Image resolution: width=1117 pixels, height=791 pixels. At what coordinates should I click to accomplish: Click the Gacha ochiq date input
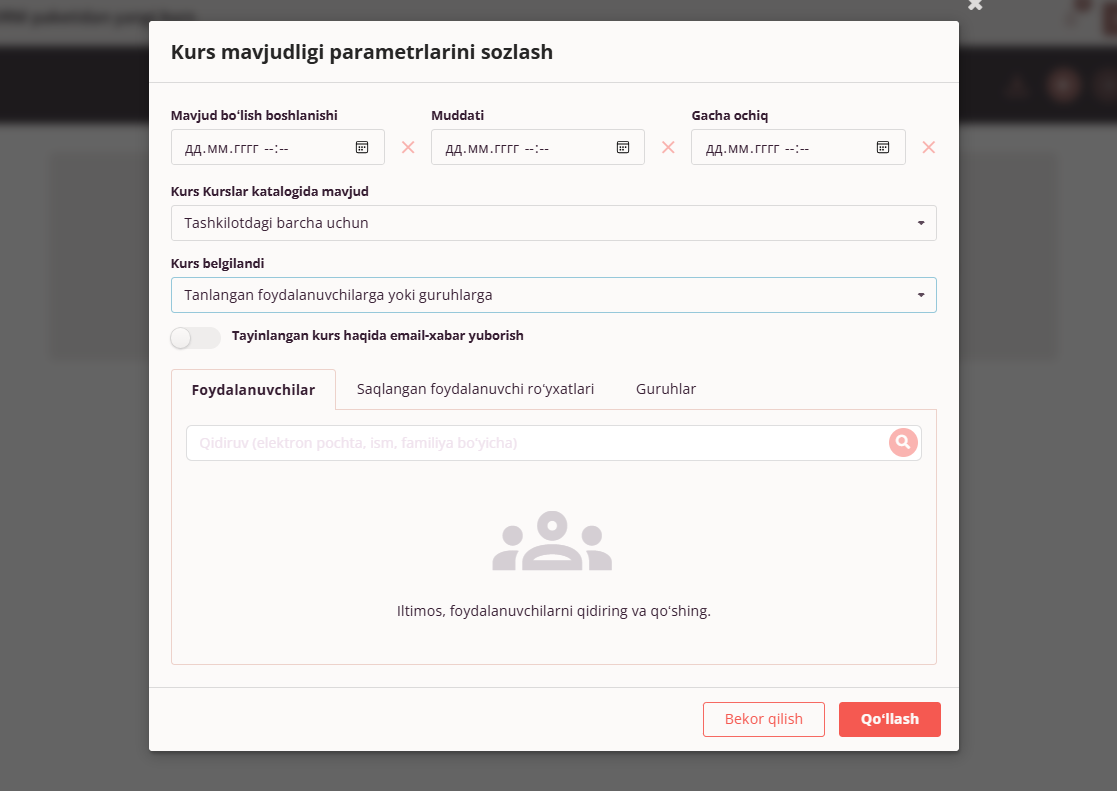click(x=798, y=148)
